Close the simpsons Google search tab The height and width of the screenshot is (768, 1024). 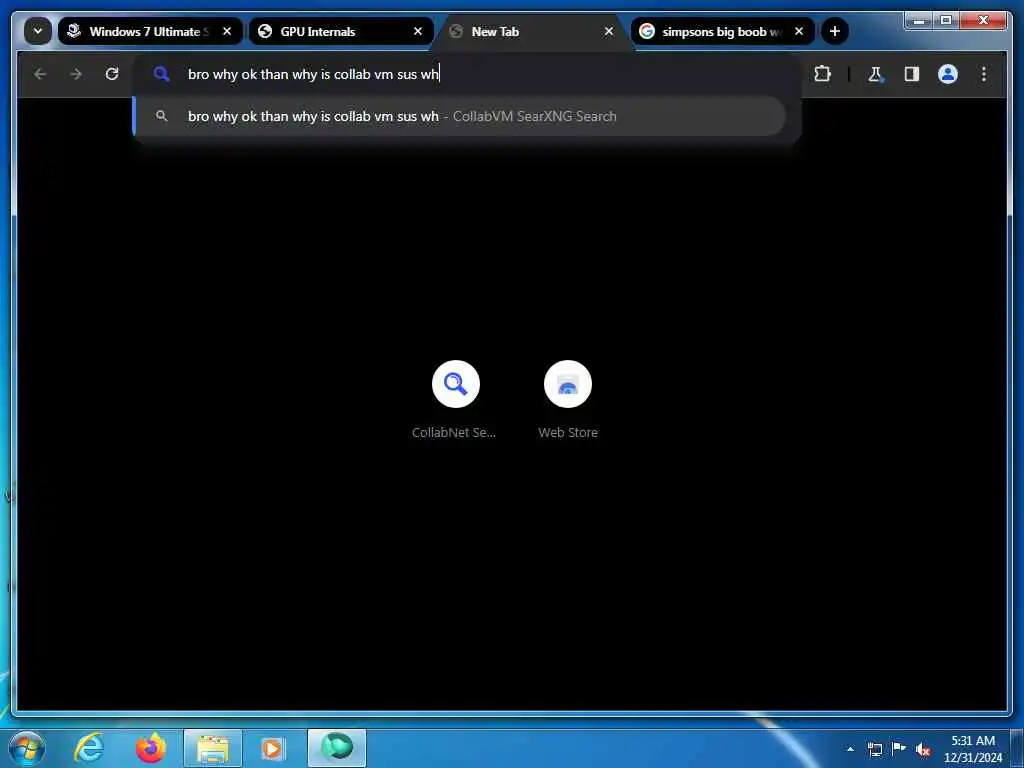(x=799, y=31)
